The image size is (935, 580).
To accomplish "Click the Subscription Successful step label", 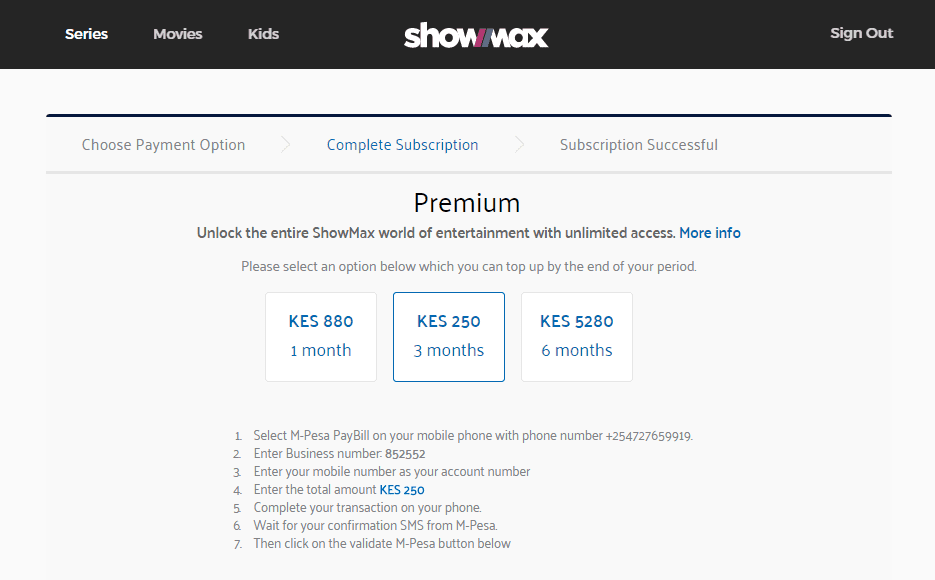I will point(639,145).
